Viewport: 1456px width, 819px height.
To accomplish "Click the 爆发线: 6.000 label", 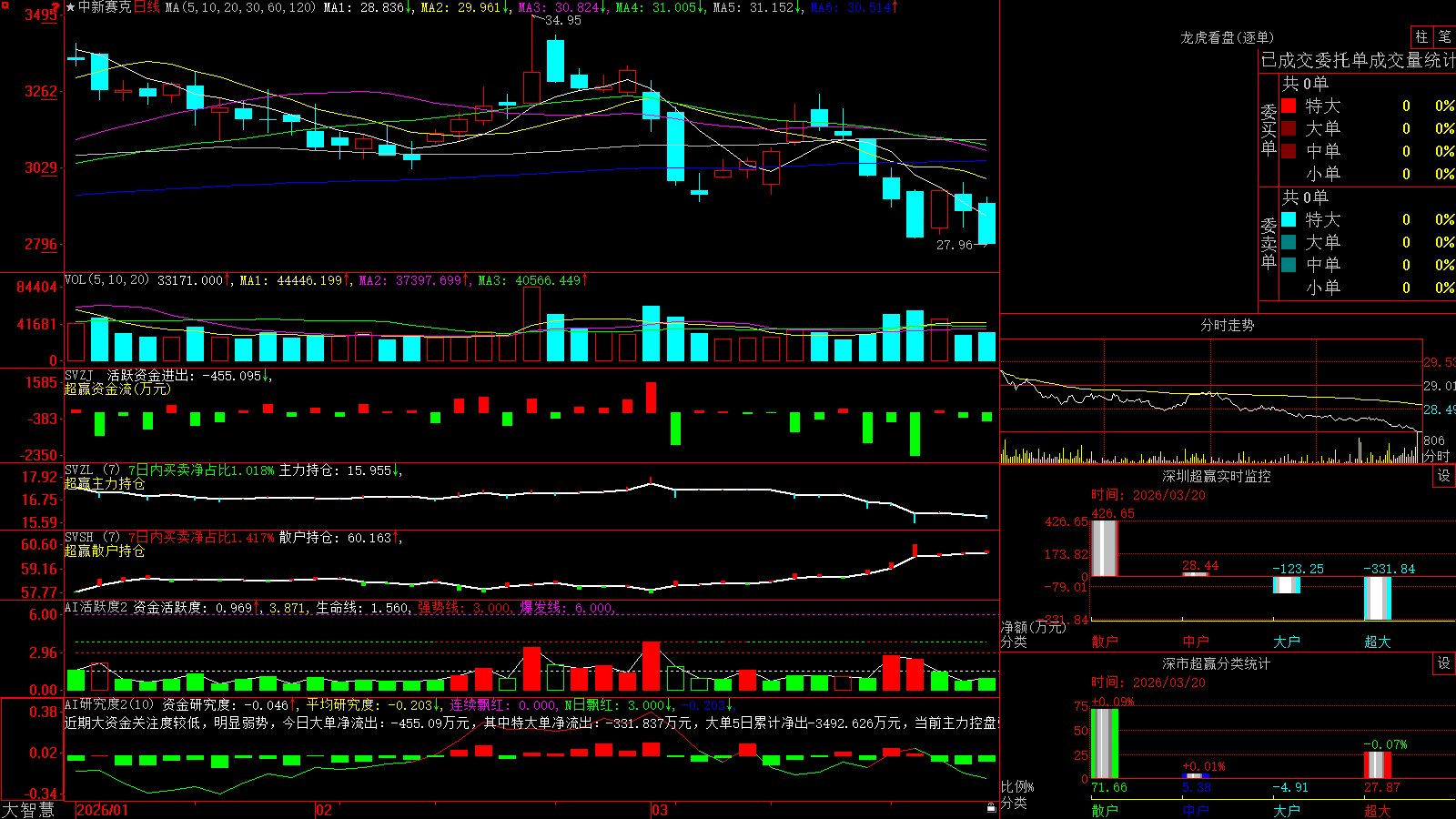I will pos(567,608).
